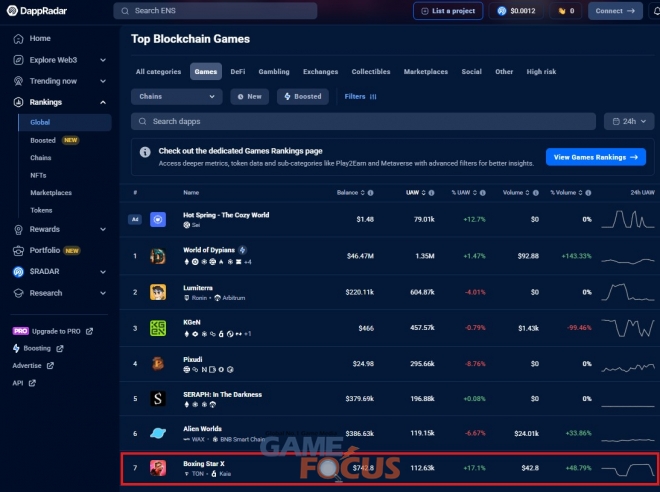
Task: Click the Hot Spring game logo
Action: click(158, 219)
